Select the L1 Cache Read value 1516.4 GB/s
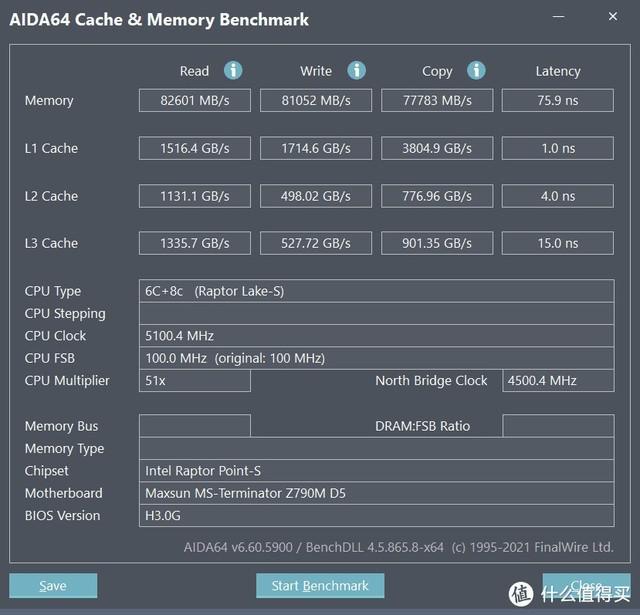Viewport: 640px width, 615px height. [x=195, y=148]
